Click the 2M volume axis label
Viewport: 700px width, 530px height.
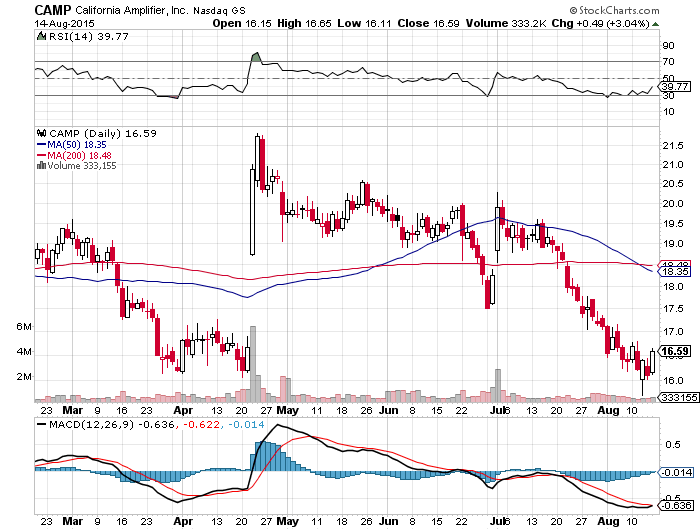(x=24, y=377)
